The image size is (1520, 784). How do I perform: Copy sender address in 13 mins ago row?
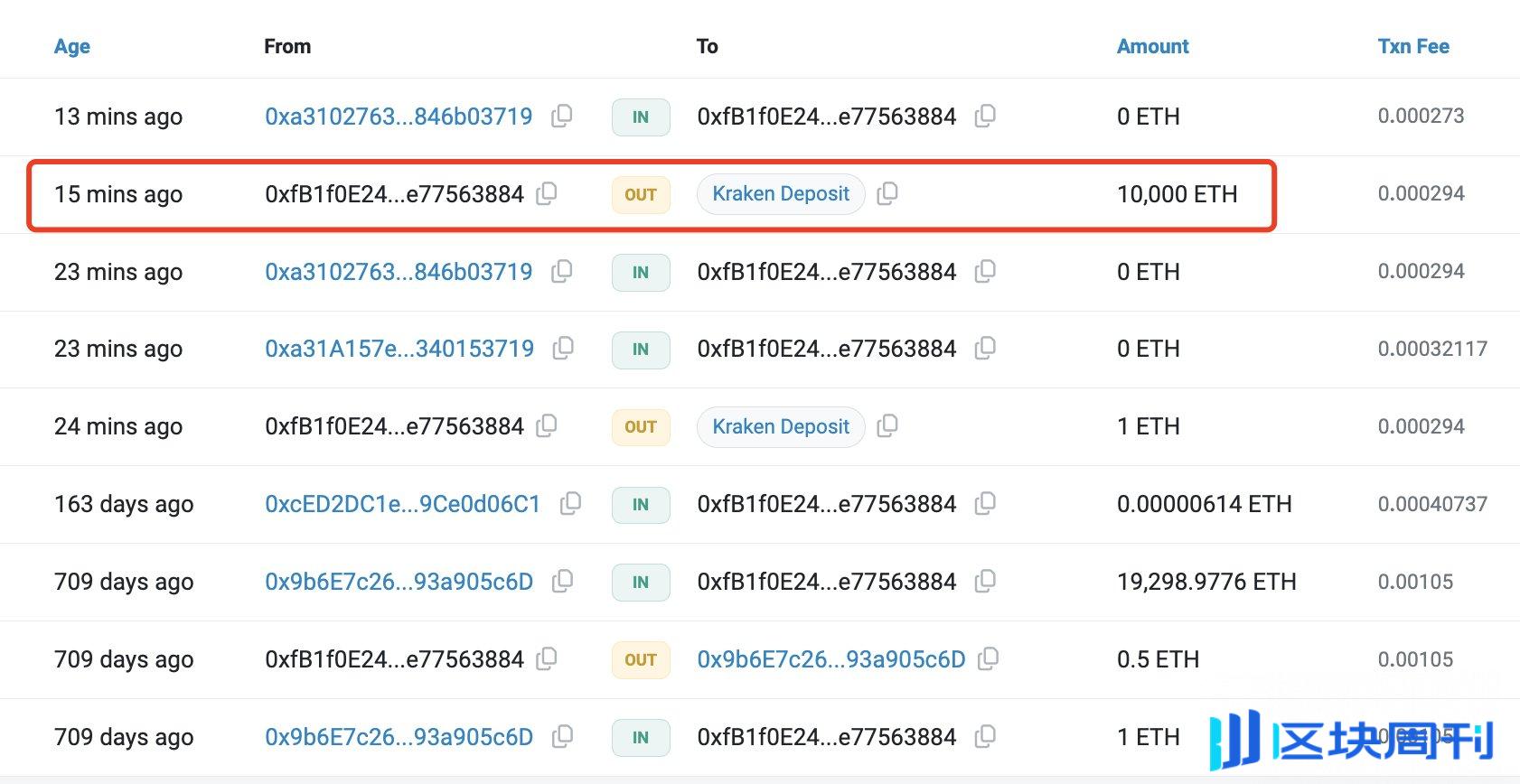click(x=562, y=116)
